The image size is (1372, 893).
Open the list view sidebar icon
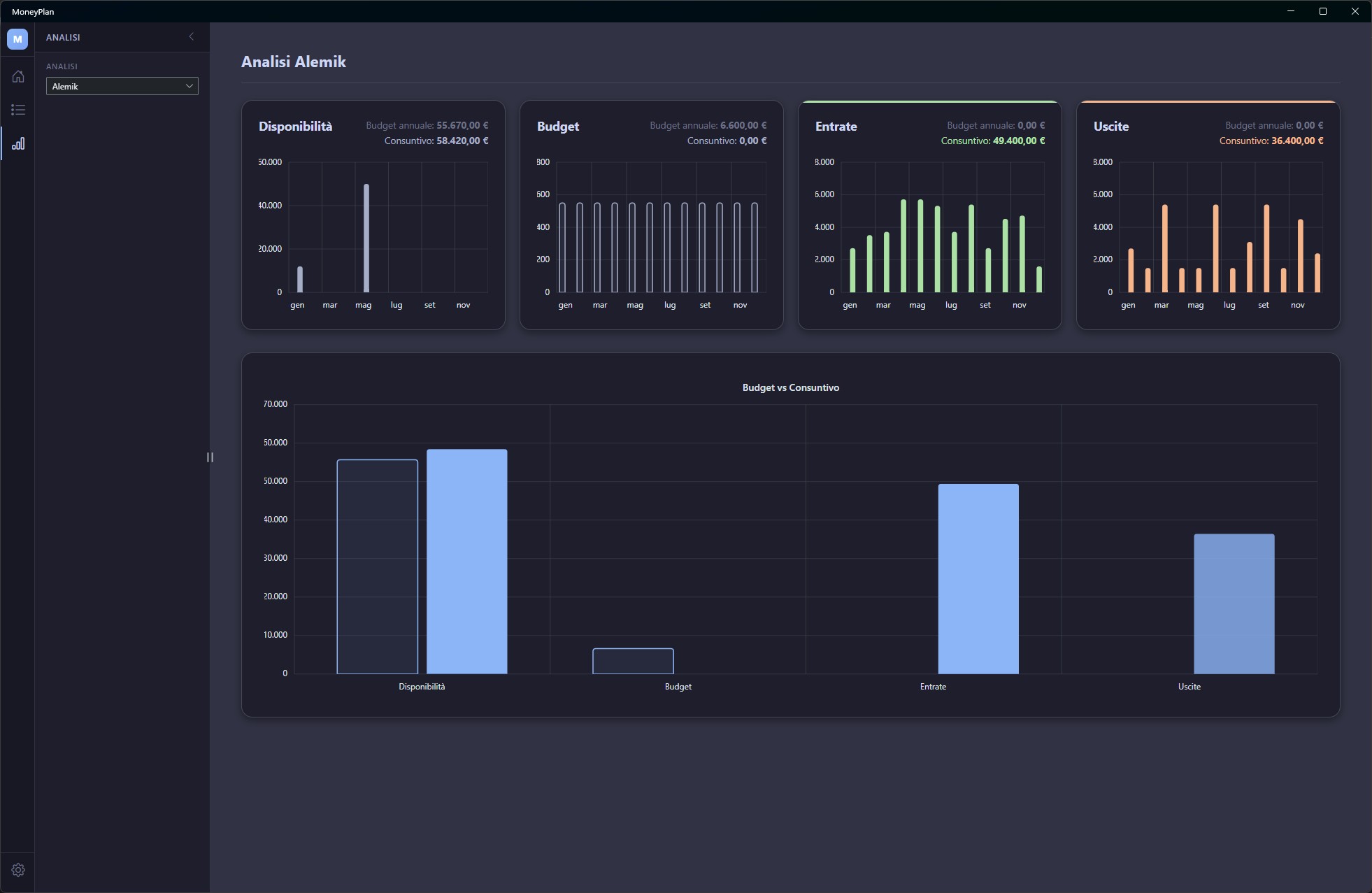(x=18, y=110)
